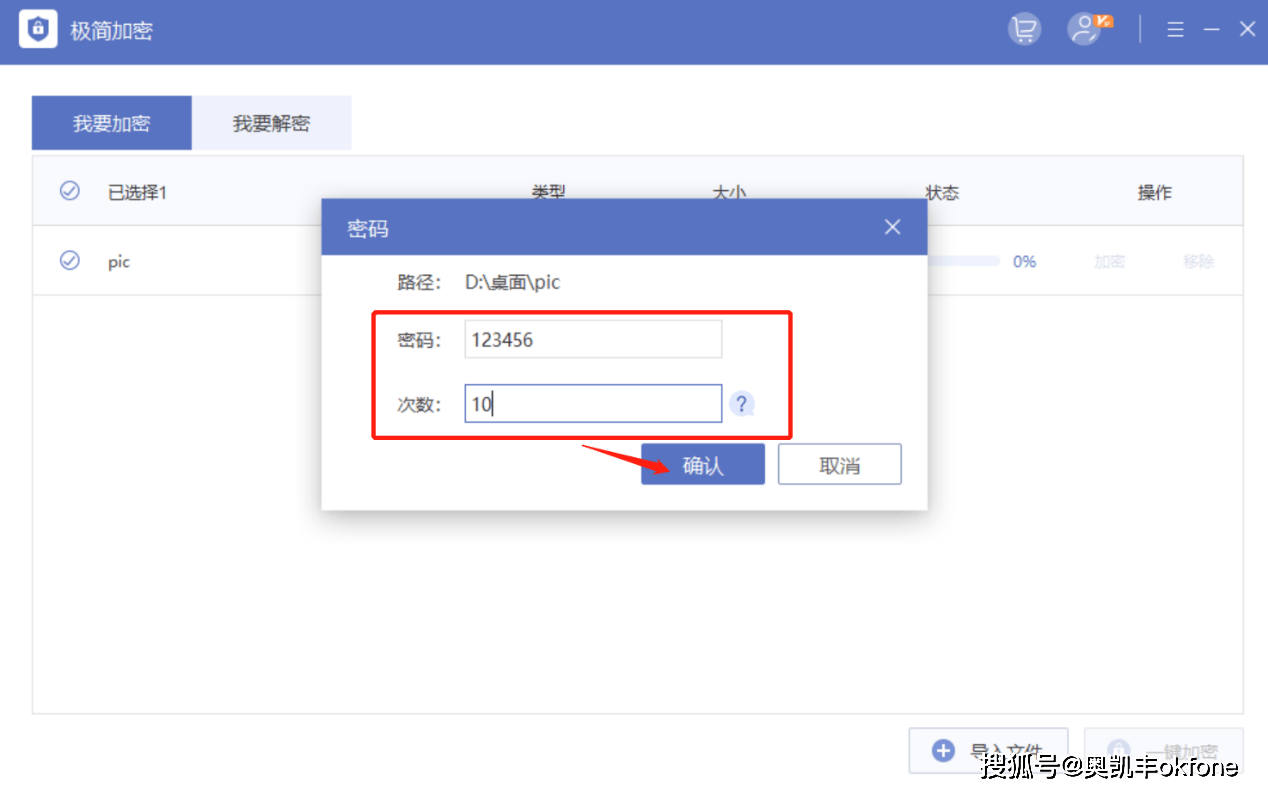1268x794 pixels.
Task: Open the shopping cart icon
Action: [1024, 30]
